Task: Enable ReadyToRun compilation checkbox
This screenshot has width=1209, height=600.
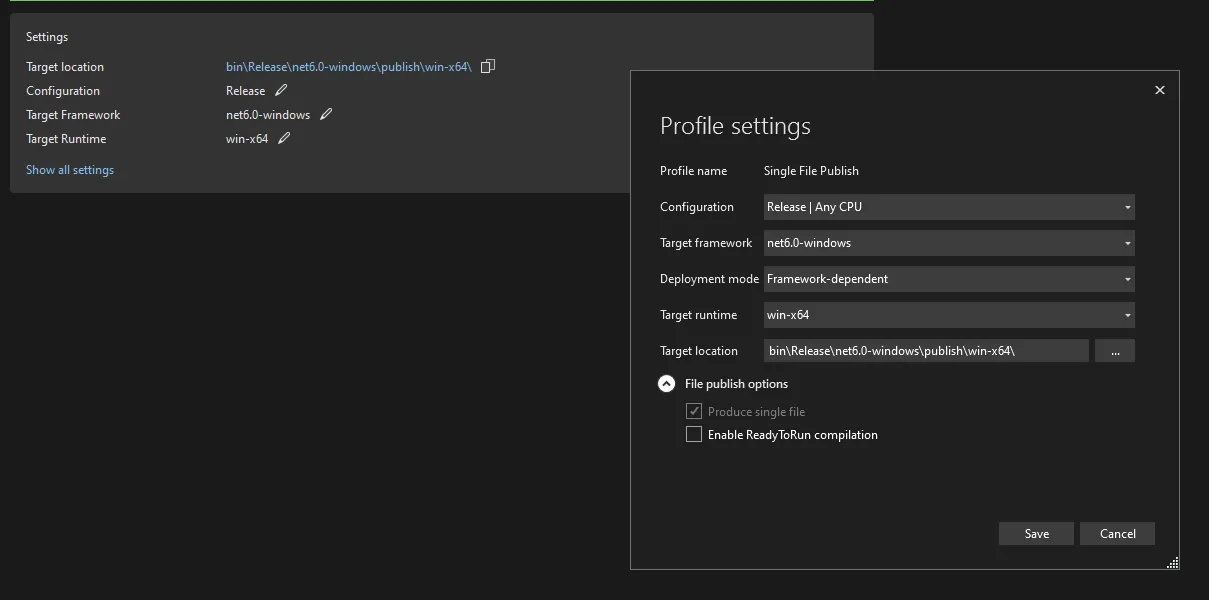Action: [694, 435]
